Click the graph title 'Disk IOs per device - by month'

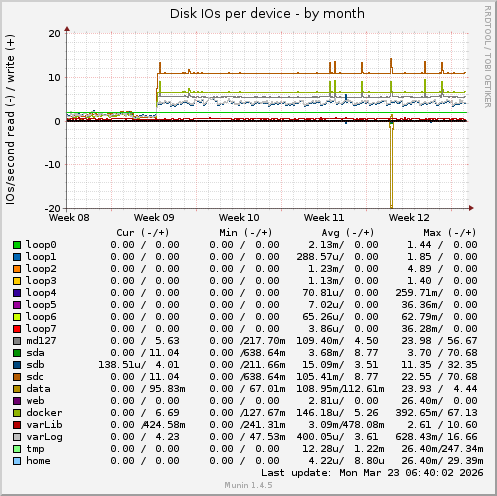pos(267,14)
